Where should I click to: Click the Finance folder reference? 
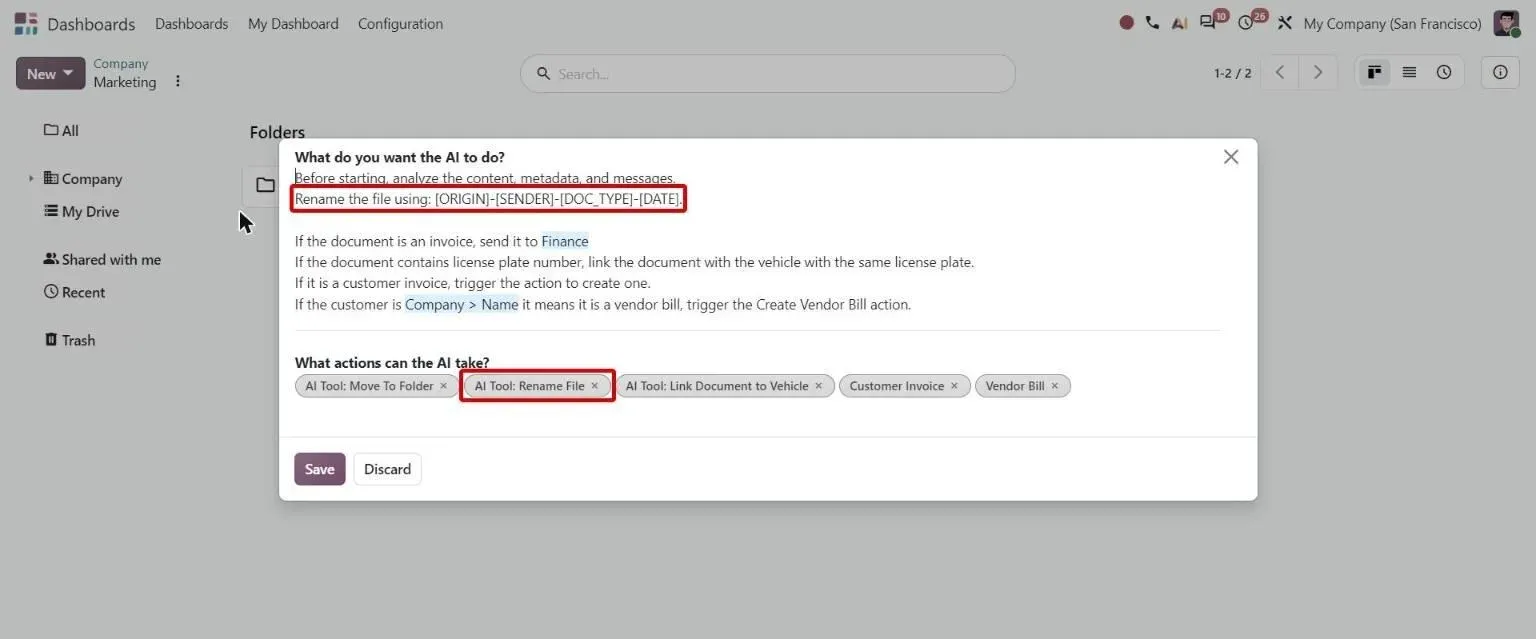click(565, 241)
